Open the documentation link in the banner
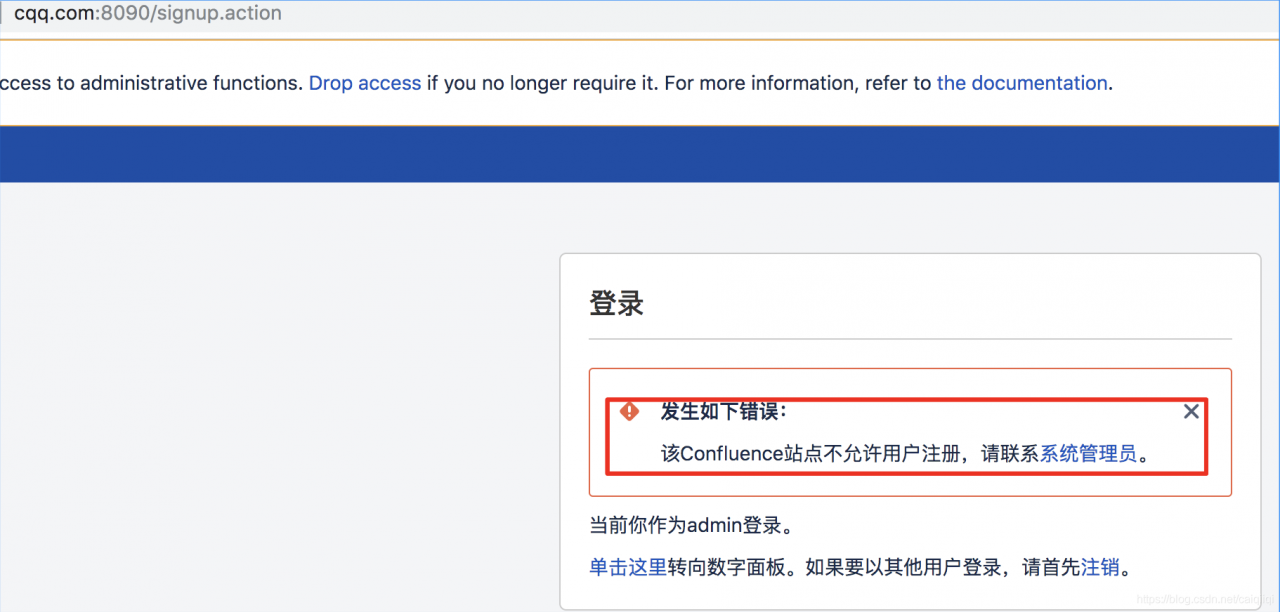 pyautogui.click(x=1022, y=83)
